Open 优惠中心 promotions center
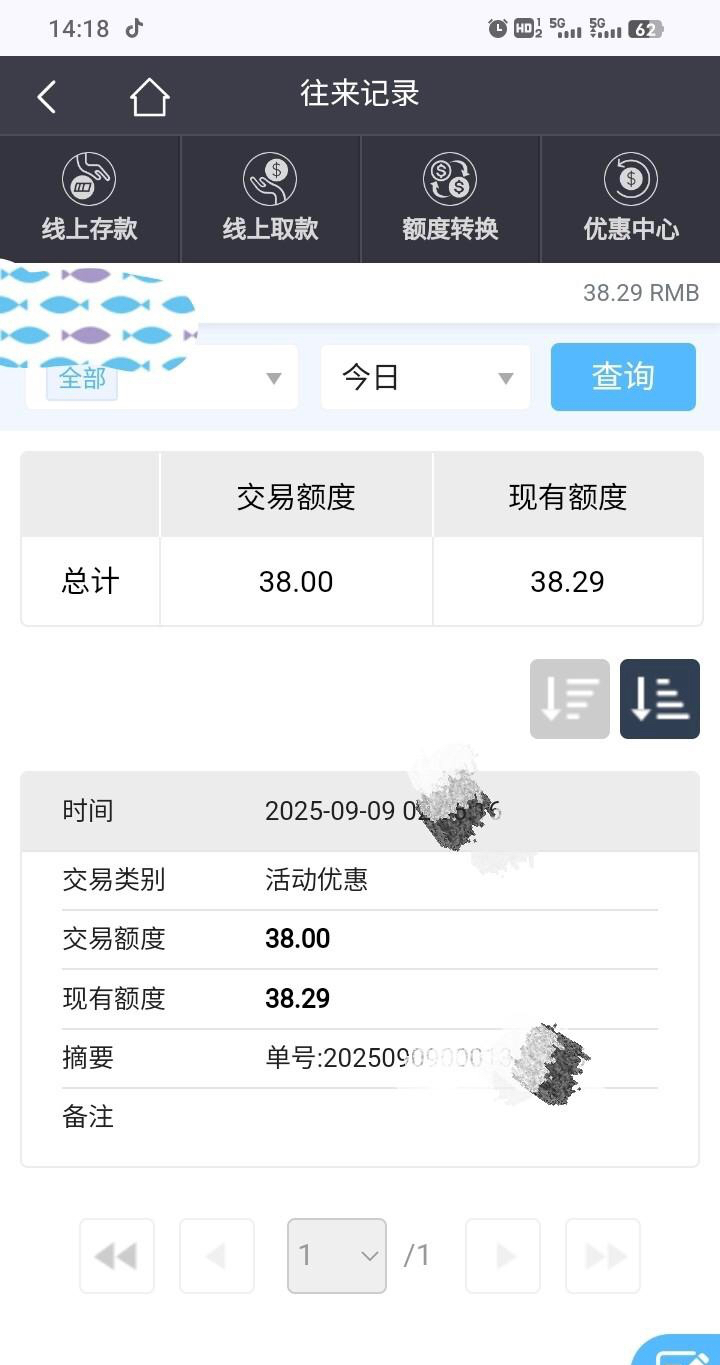Viewport: 720px width, 1365px height. [x=630, y=199]
